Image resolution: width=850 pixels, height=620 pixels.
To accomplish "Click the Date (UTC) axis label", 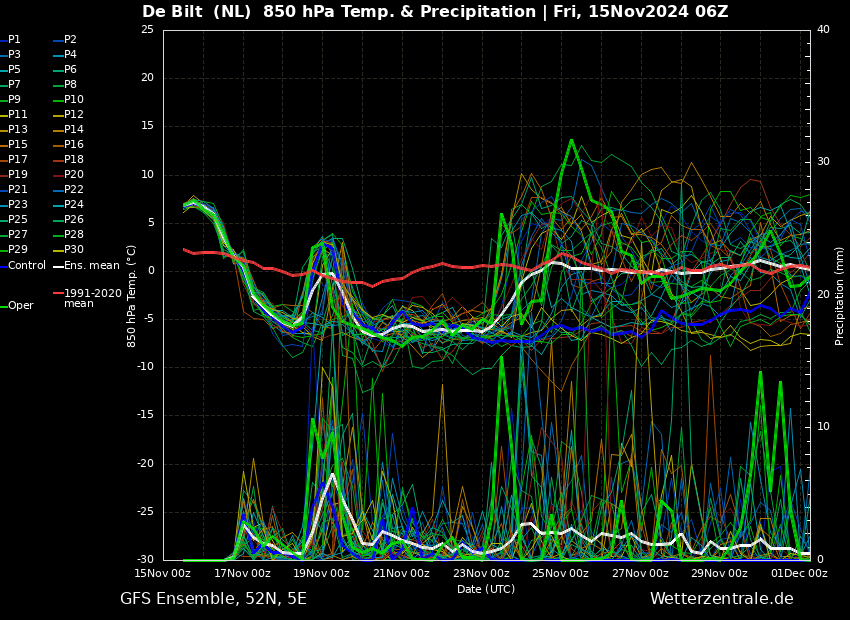I will (486, 589).
